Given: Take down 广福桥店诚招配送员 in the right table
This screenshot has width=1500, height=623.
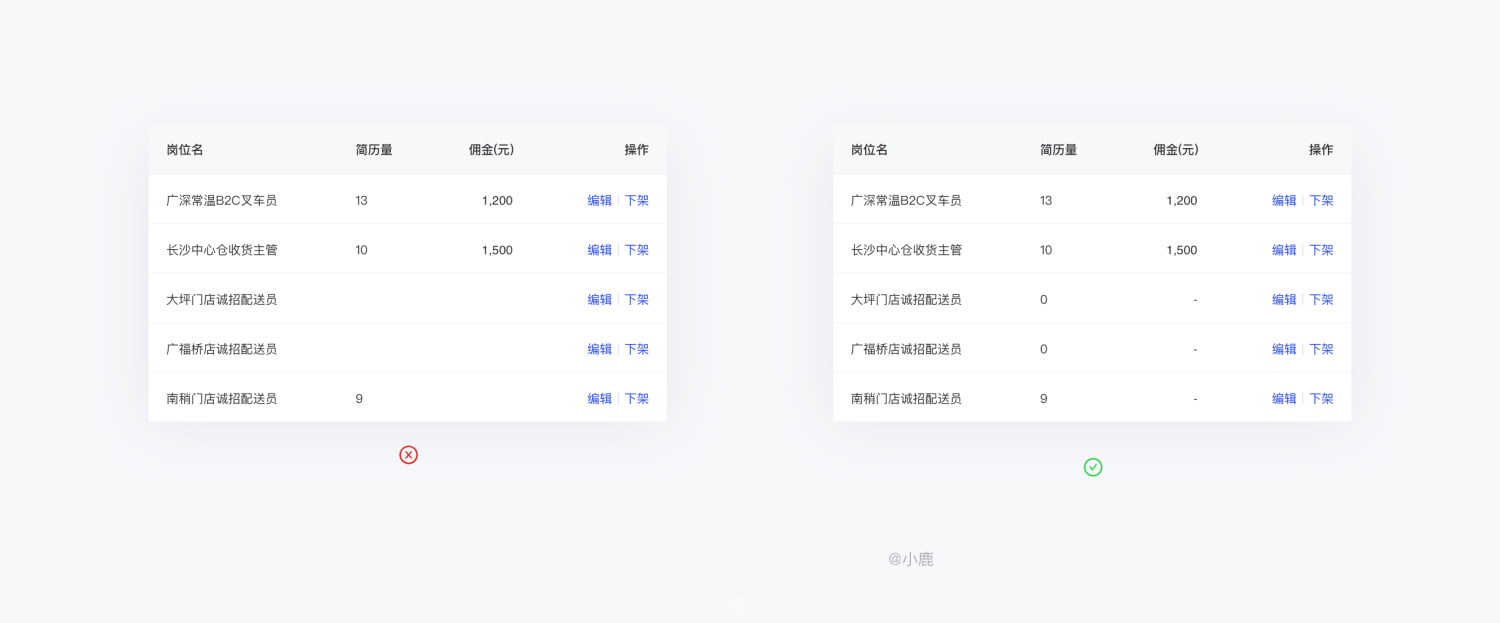Looking at the screenshot, I should [1322, 349].
